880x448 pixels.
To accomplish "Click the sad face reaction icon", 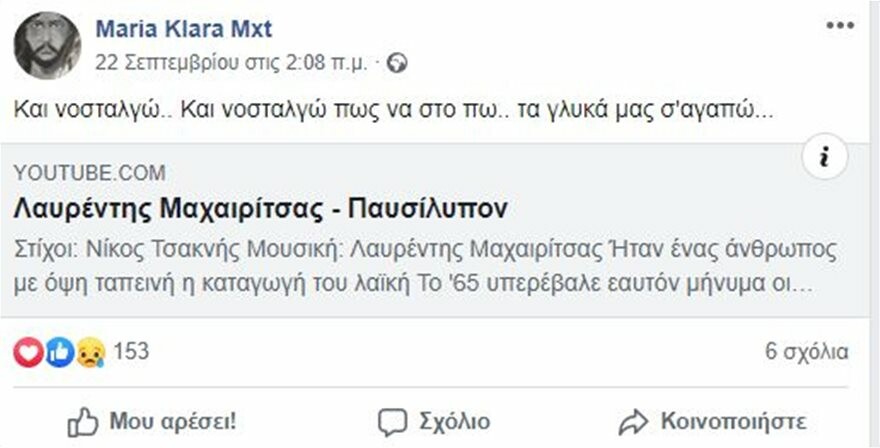I will [x=90, y=352].
